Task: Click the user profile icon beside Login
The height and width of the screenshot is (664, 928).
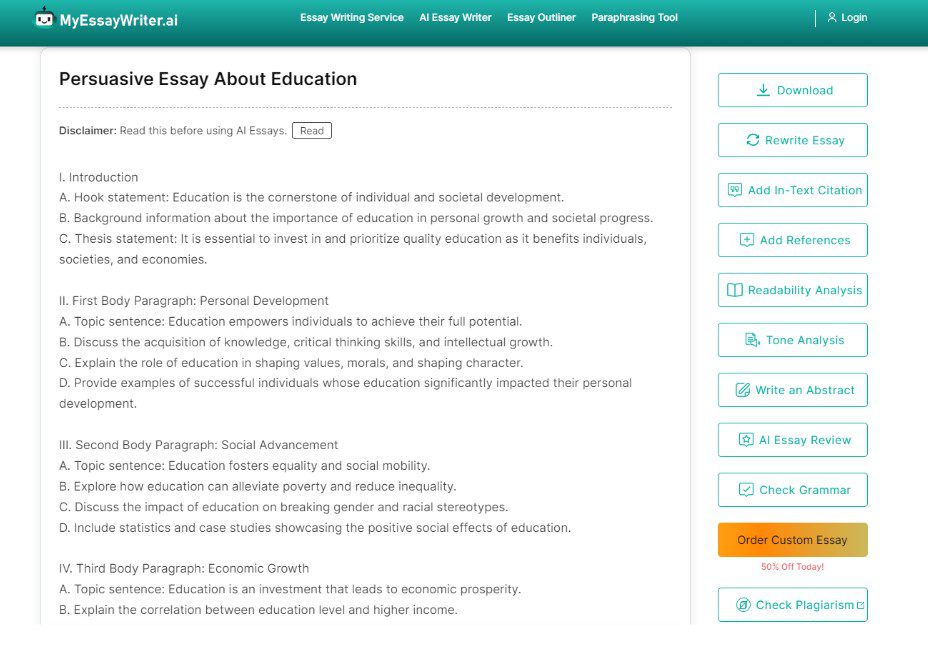Action: (831, 18)
